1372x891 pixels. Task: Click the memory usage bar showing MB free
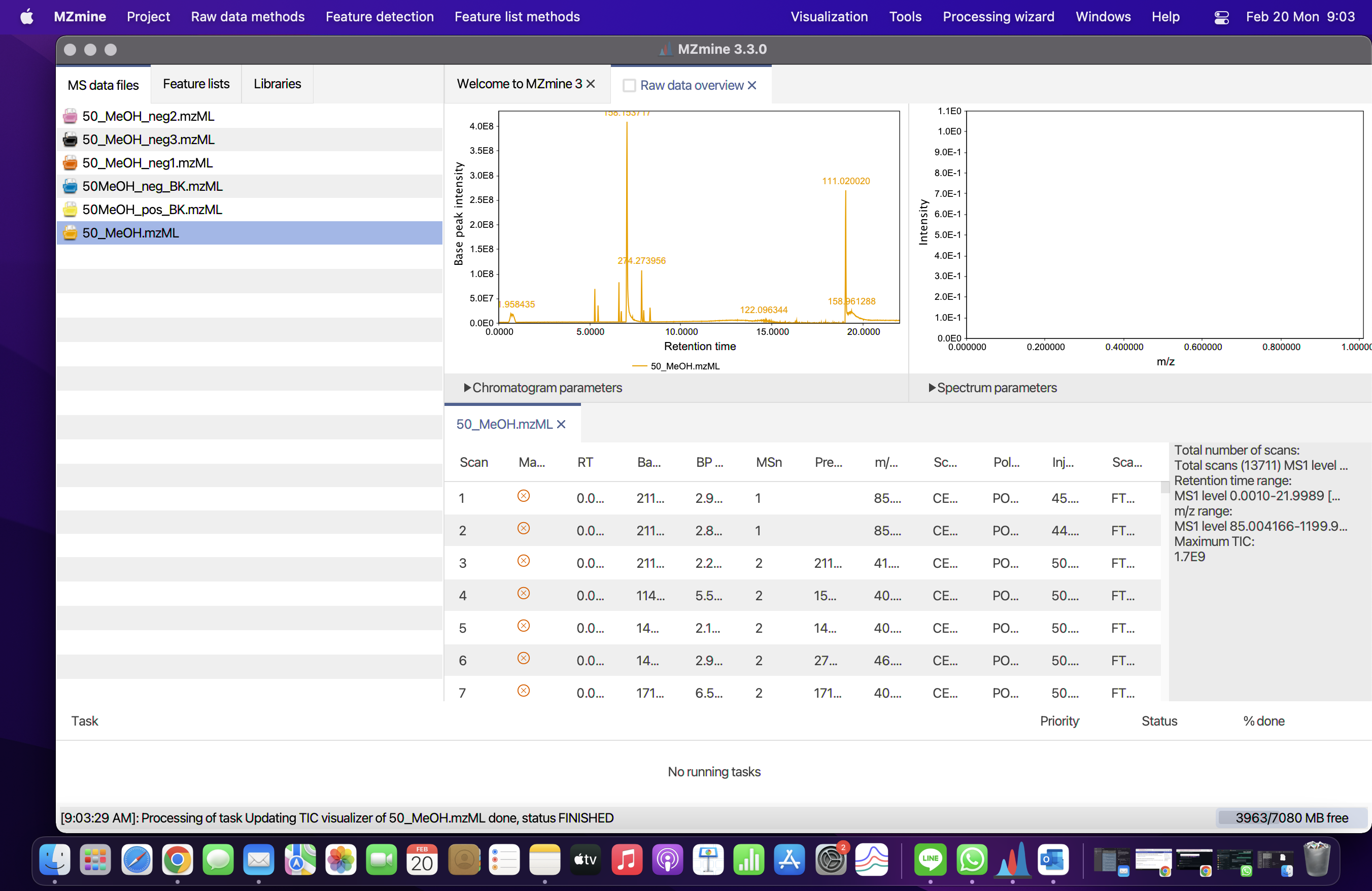pyautogui.click(x=1291, y=818)
